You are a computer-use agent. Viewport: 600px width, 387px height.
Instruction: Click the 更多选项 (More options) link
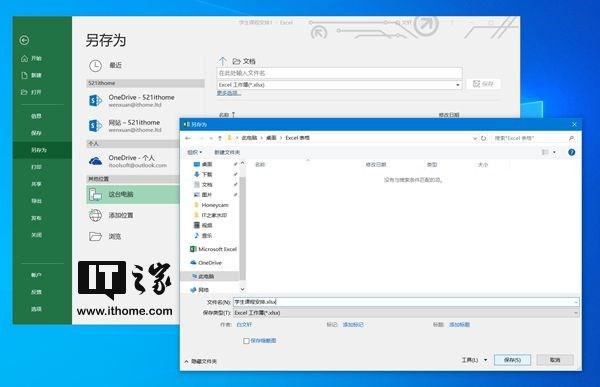[x=229, y=93]
